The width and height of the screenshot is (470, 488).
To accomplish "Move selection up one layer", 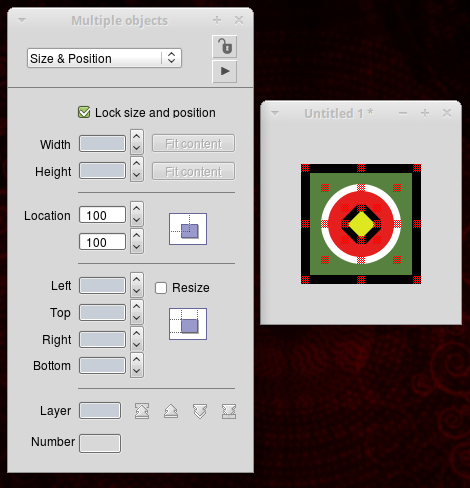I will tap(171, 411).
